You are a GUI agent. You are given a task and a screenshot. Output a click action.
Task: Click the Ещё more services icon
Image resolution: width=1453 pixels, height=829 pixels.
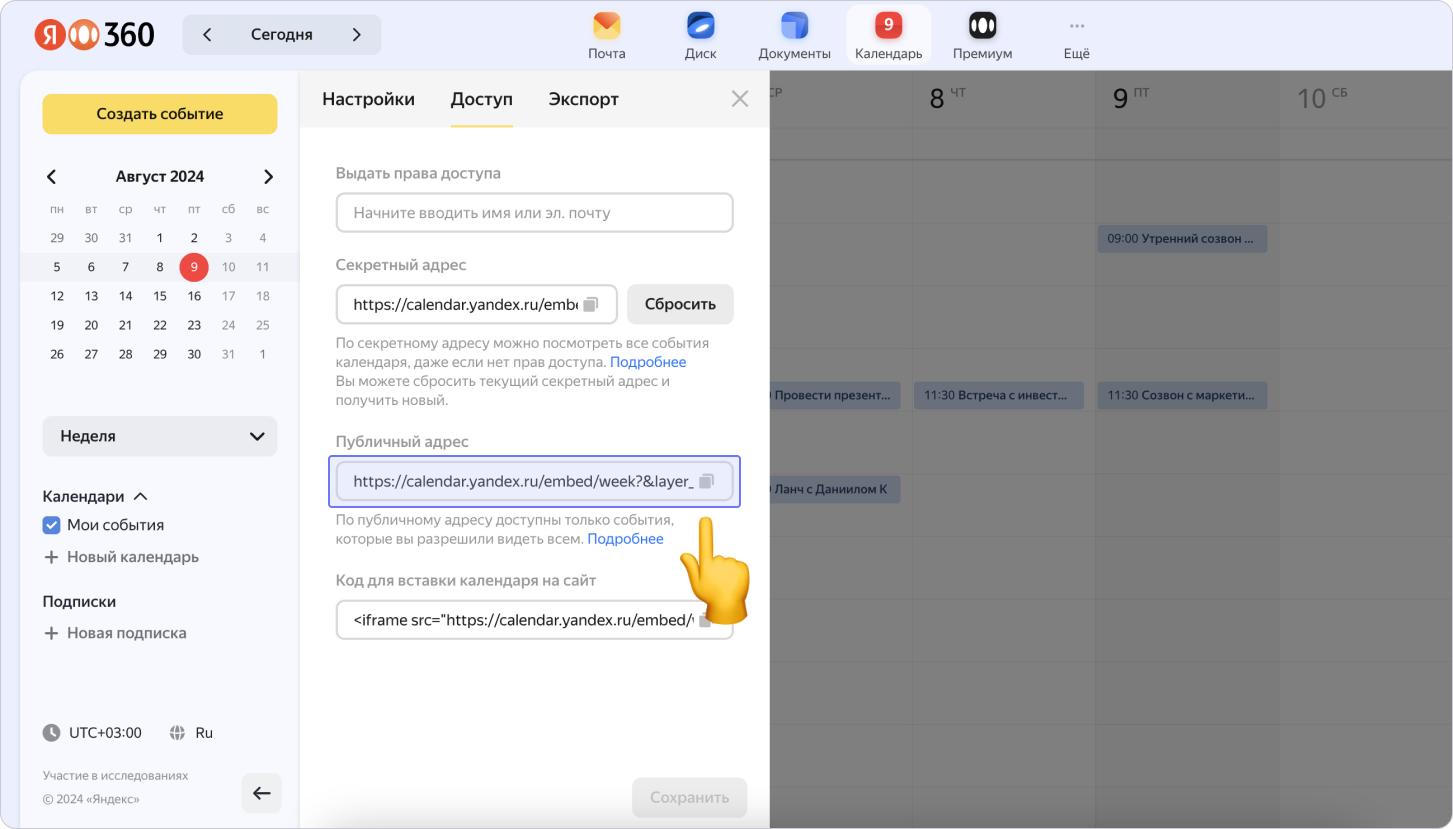click(1076, 27)
